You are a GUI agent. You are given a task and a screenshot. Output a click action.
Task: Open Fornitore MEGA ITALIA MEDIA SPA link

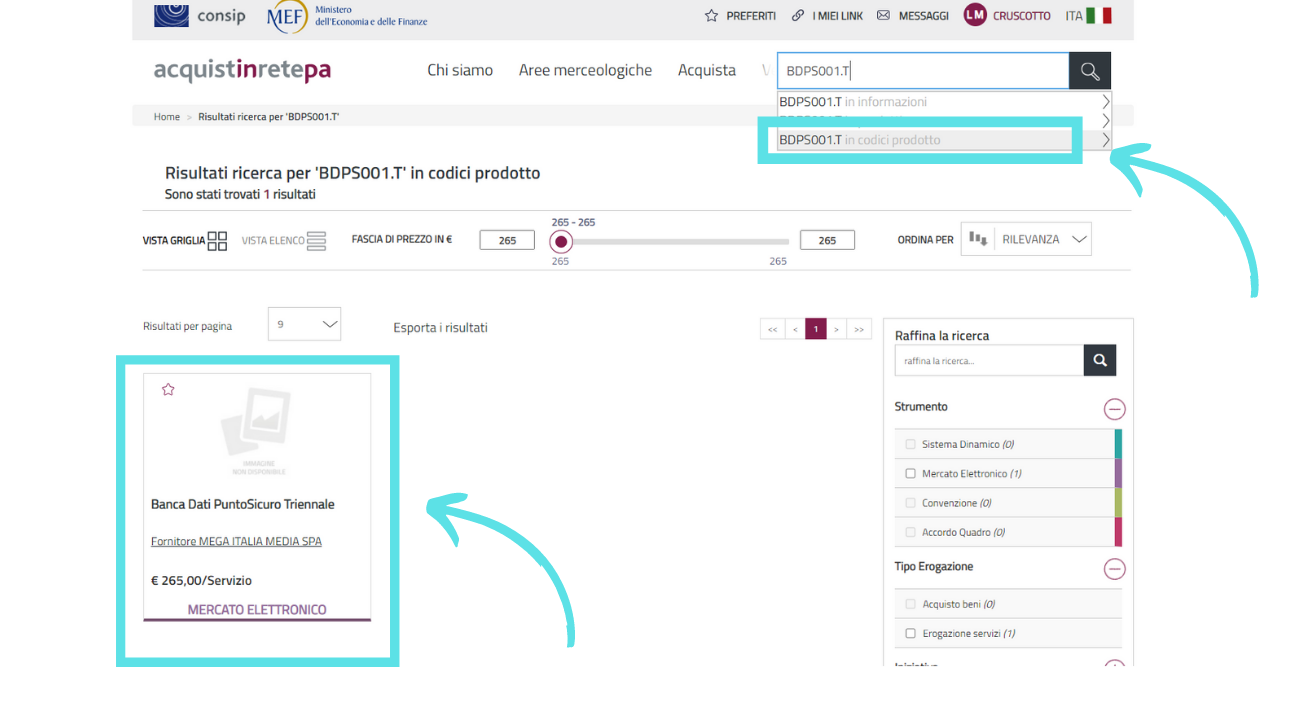click(236, 542)
